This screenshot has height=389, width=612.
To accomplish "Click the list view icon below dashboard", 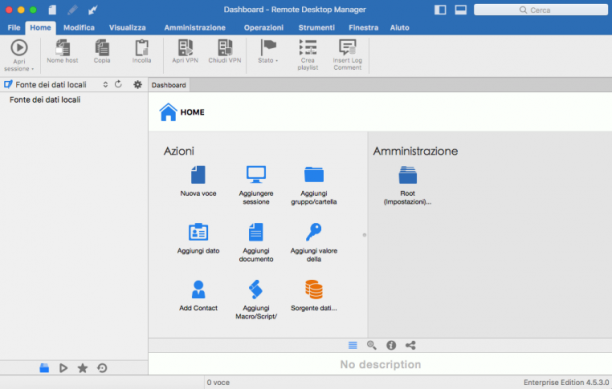I will tap(352, 345).
